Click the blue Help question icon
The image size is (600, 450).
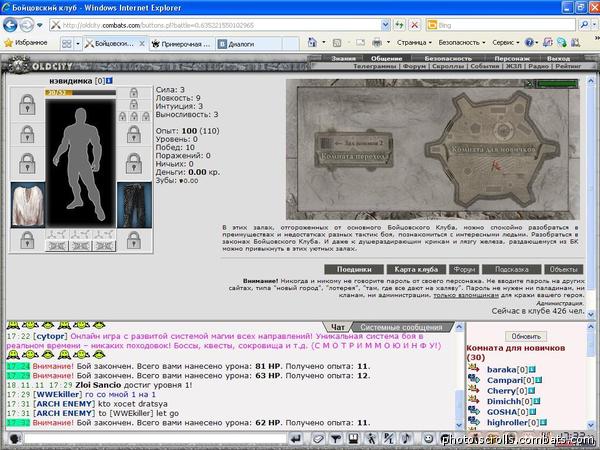point(529,42)
